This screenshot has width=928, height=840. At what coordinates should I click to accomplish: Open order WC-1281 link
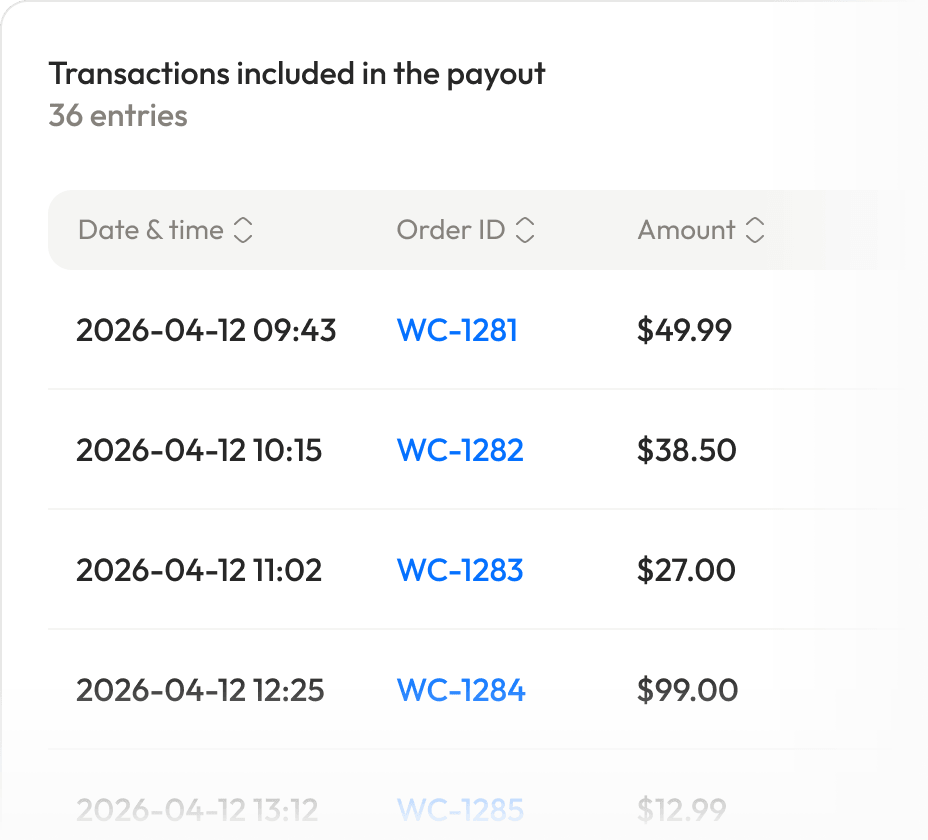[x=457, y=330]
